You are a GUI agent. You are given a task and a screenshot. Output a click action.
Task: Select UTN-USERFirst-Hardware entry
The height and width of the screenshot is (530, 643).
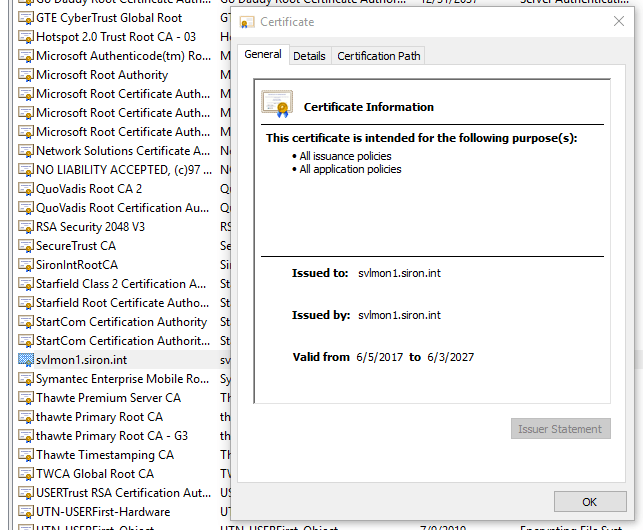click(103, 512)
